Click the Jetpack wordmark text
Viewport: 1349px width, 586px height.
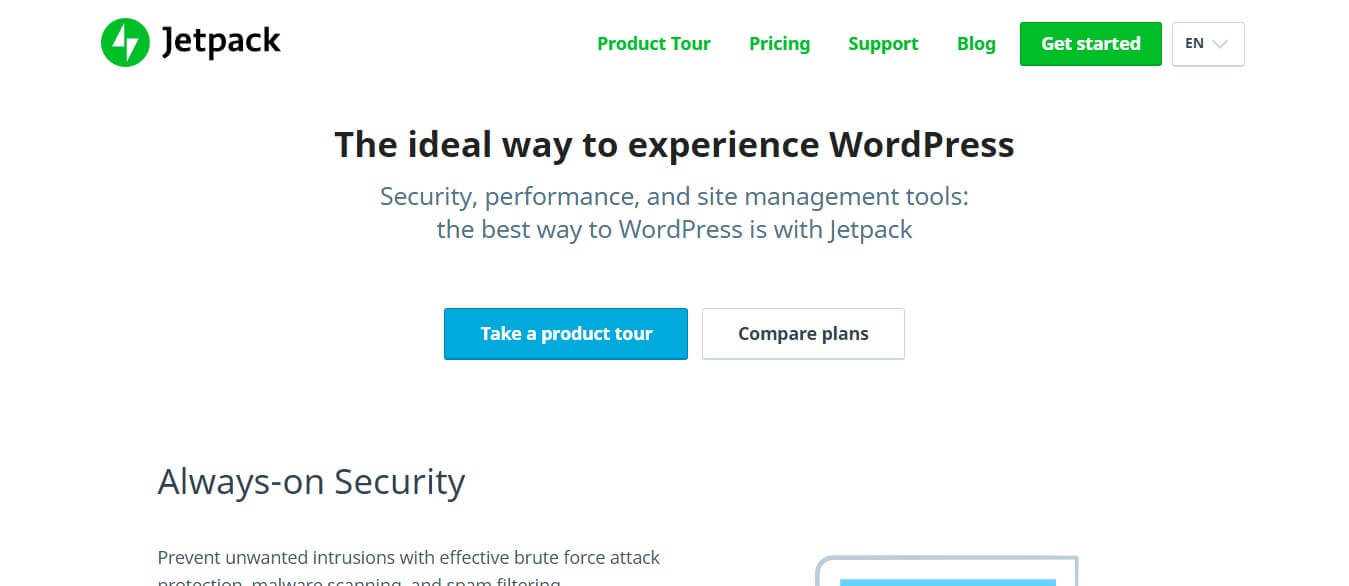(221, 43)
